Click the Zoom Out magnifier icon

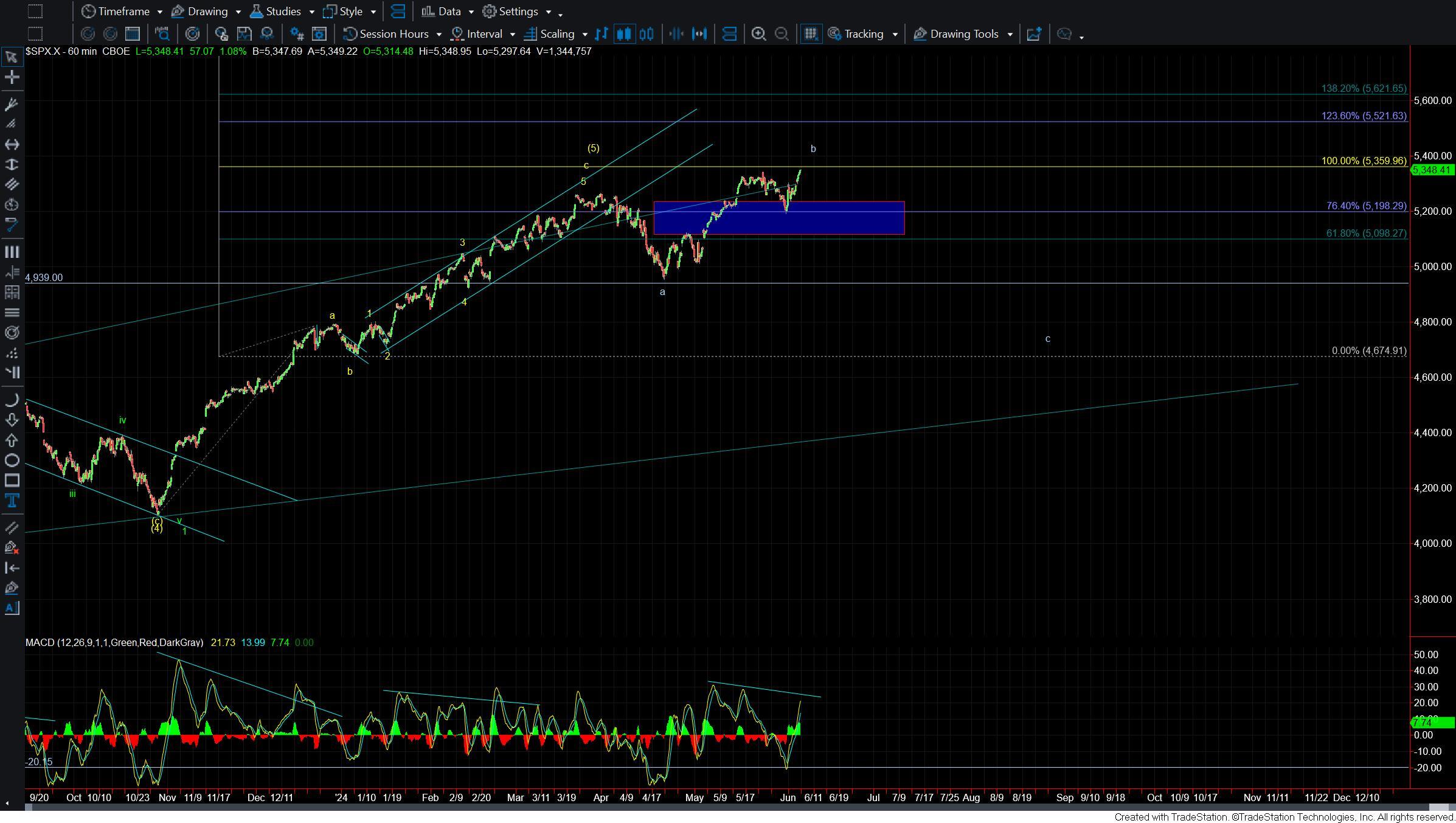pyautogui.click(x=782, y=34)
